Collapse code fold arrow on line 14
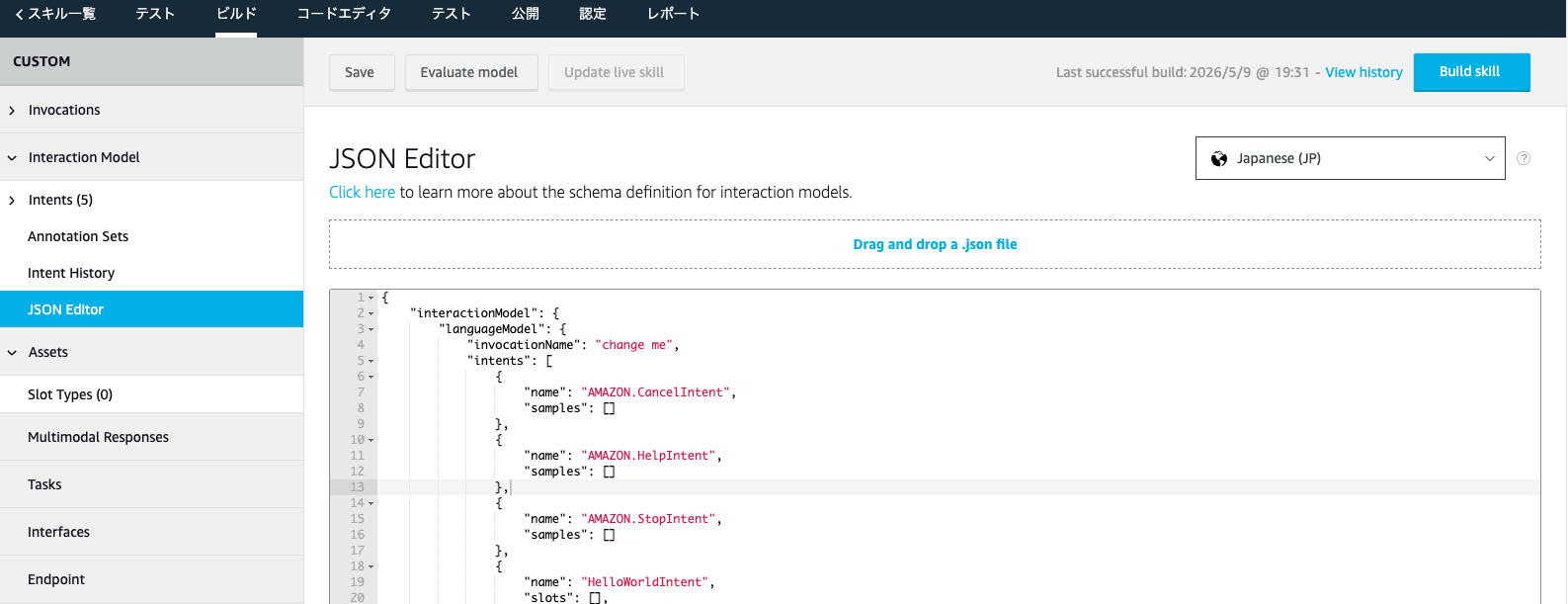Screen dimensions: 1568x604 371,503
